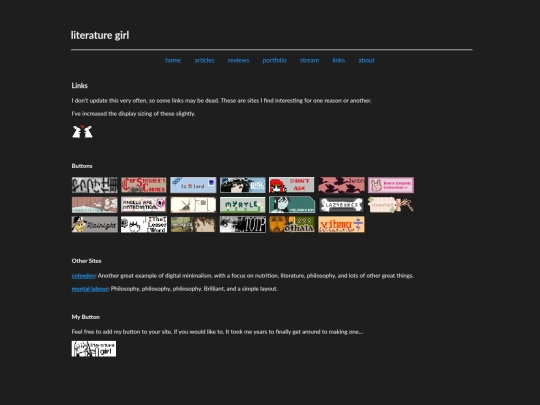Open the pink Graphic Collection bunny button

(x=391, y=185)
